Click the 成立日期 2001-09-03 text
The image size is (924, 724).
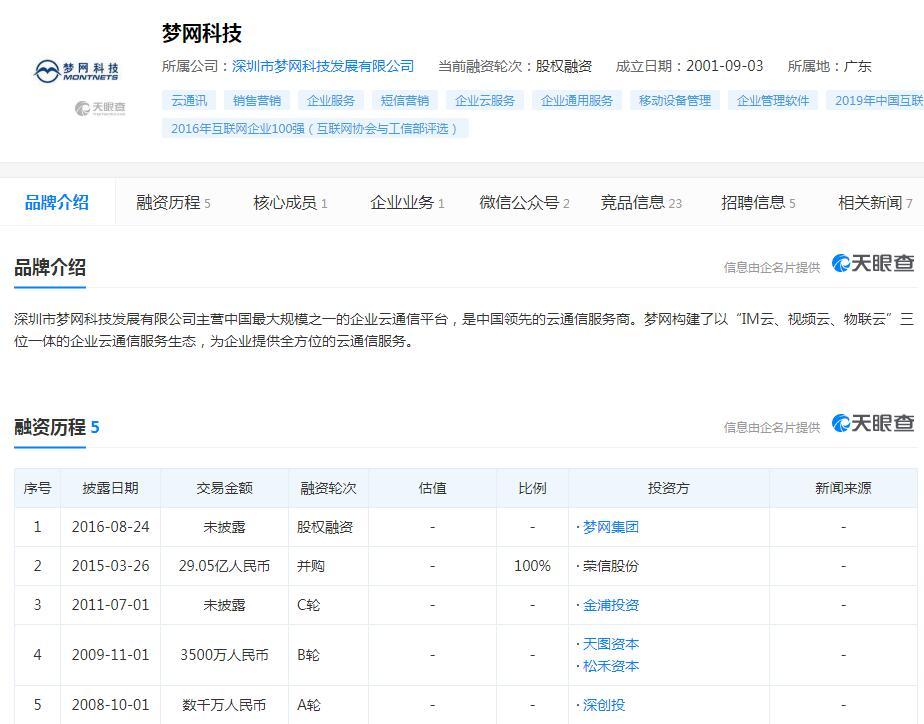pos(689,66)
